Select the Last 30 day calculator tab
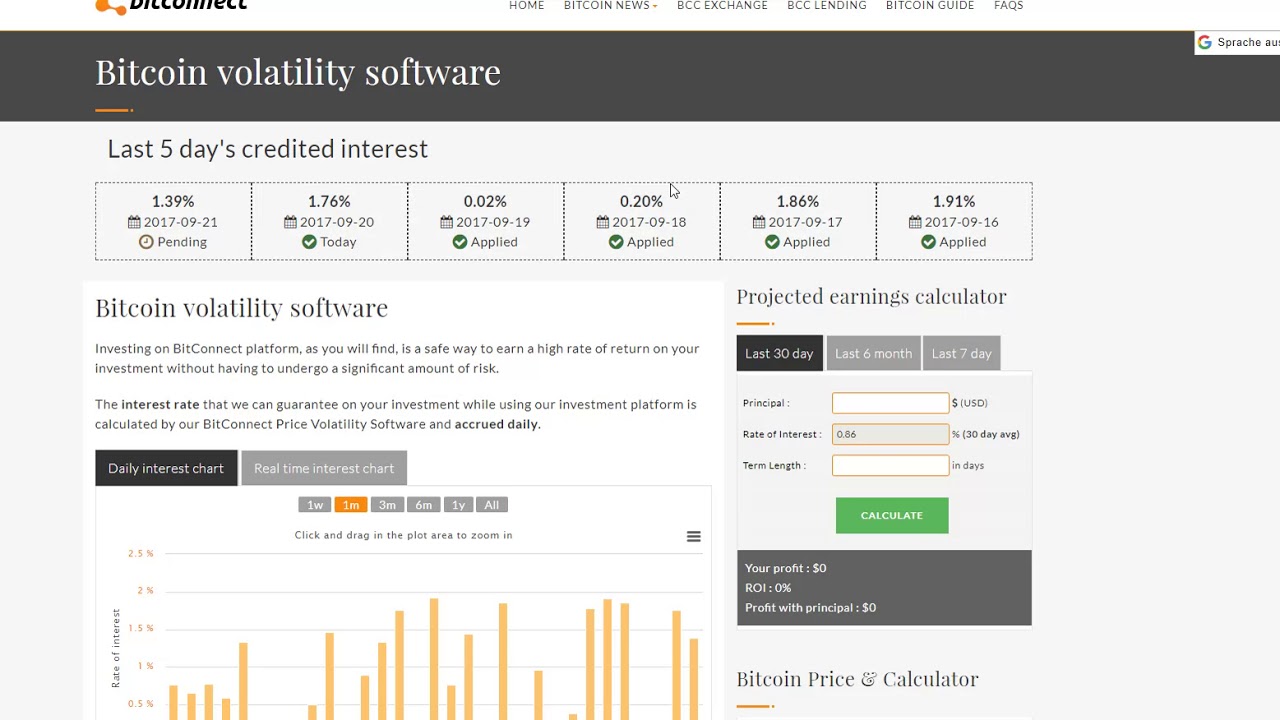Viewport: 1280px width, 720px height. point(779,353)
